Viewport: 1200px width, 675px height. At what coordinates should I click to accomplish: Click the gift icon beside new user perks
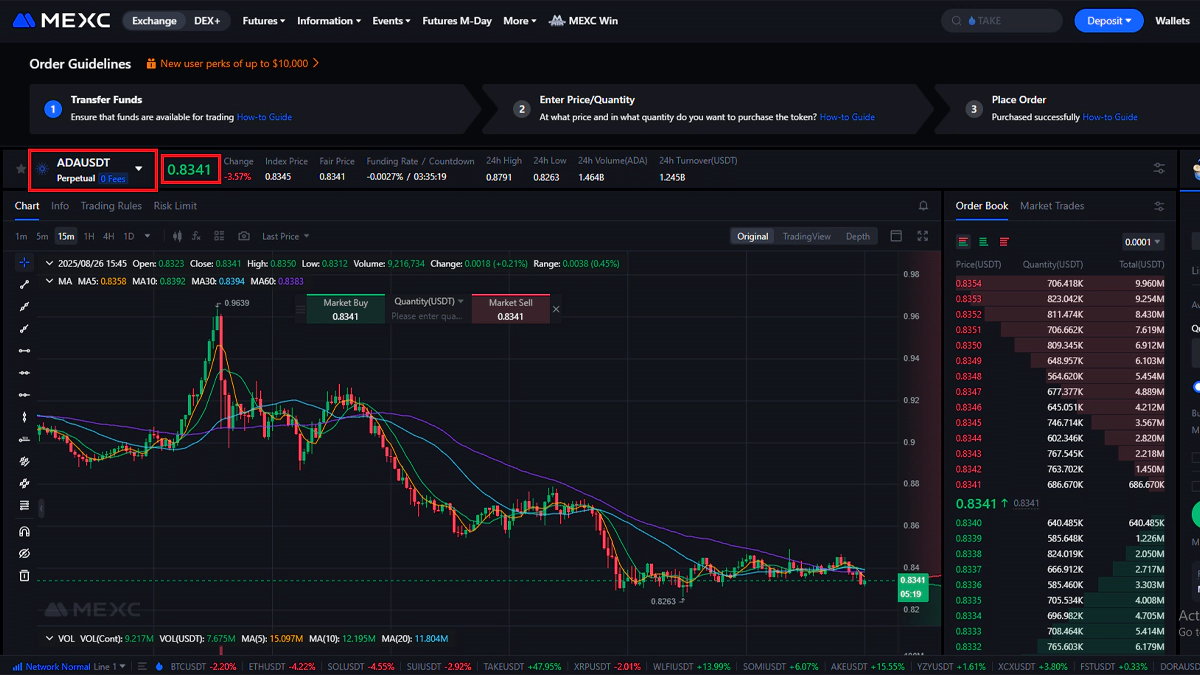tap(152, 63)
